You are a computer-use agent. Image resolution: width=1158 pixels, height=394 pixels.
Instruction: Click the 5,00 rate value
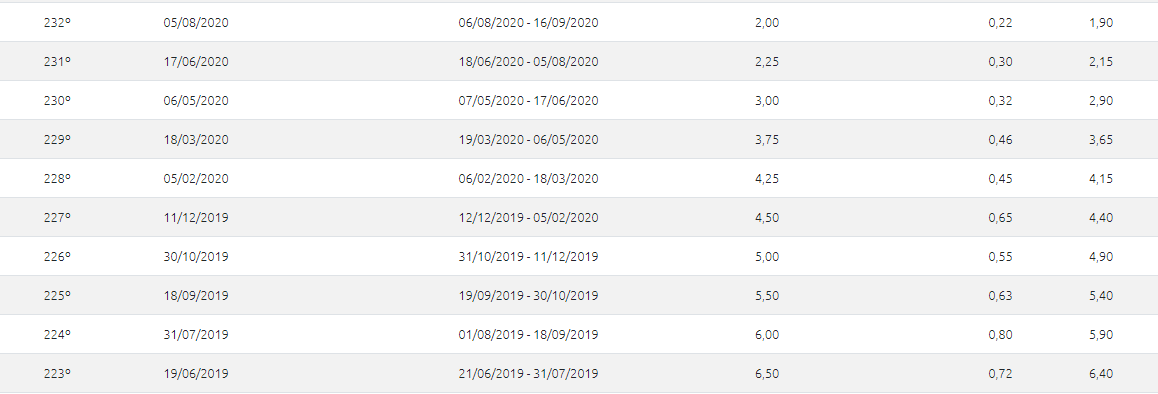[767, 257]
